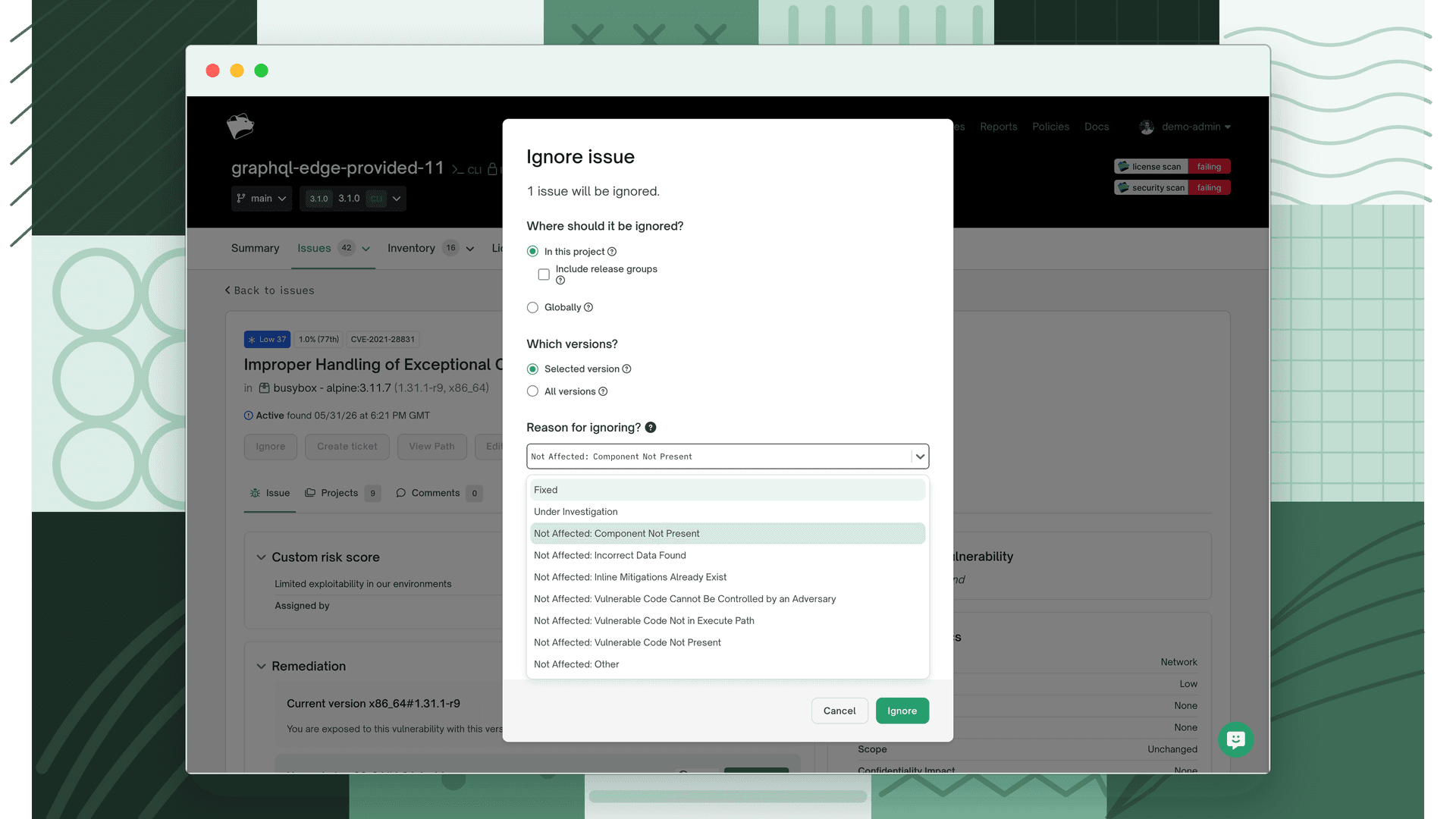Choose Not Affected: Vulnerable Code Not Present
Viewport: 1456px width, 819px height.
(x=727, y=643)
